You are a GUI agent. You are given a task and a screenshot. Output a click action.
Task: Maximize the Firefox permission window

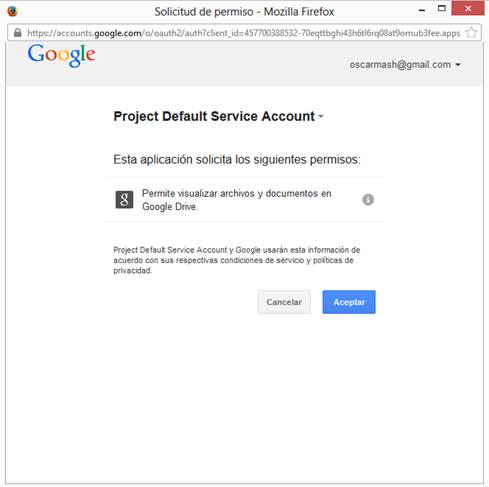(x=442, y=9)
